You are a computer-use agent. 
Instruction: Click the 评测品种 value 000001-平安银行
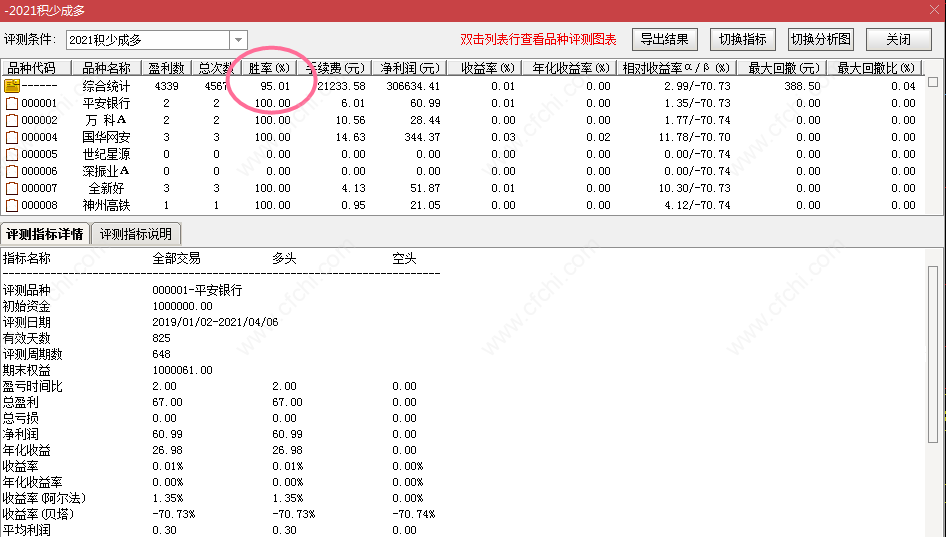(x=197, y=290)
